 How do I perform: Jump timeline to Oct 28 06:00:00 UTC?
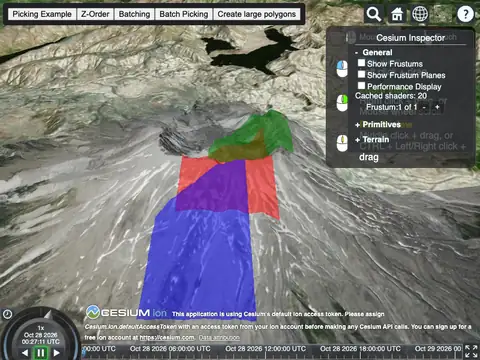tap(170, 349)
